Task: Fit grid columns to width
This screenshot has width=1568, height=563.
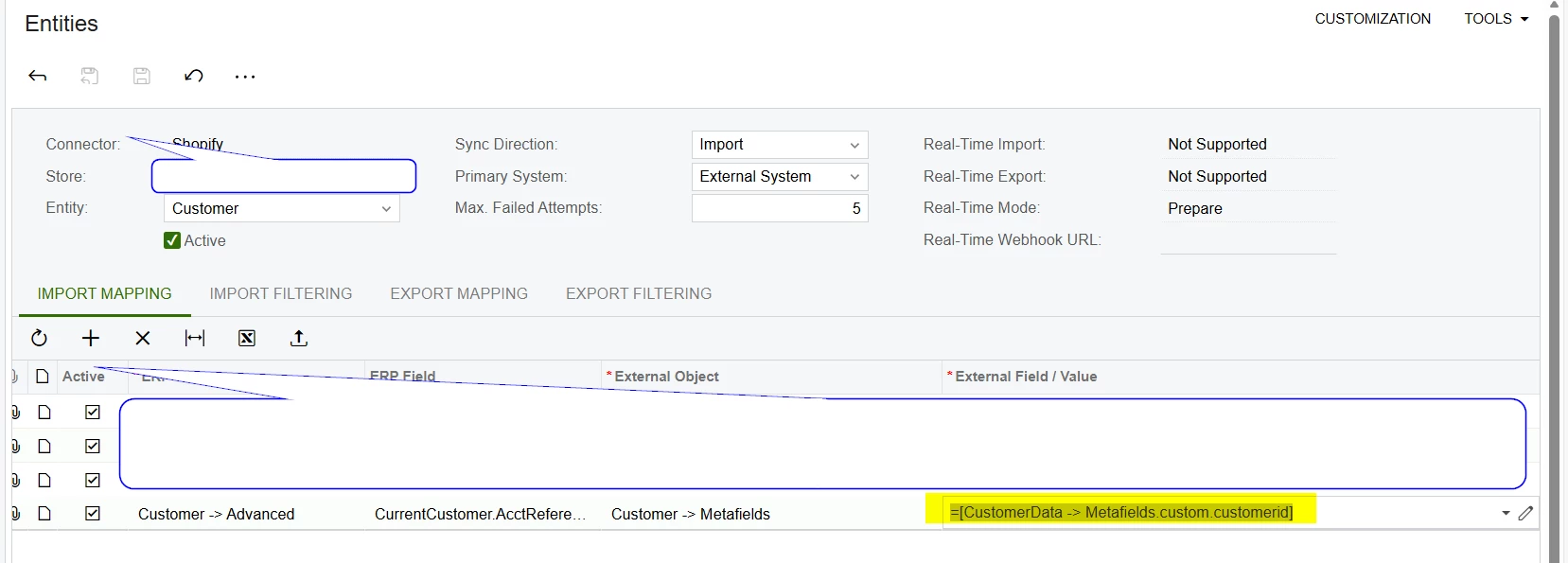Action: pos(195,338)
